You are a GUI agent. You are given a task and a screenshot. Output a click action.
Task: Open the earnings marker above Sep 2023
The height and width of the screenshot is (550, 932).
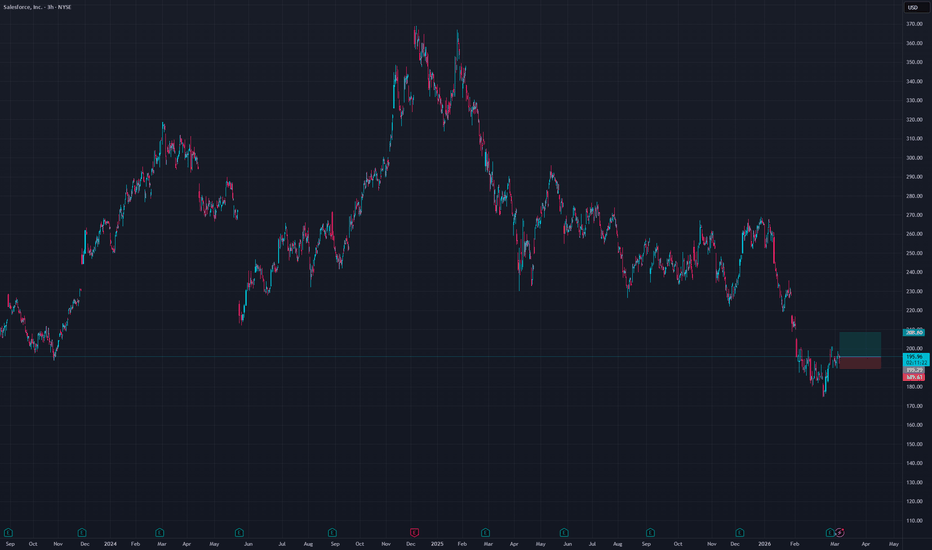click(x=8, y=532)
